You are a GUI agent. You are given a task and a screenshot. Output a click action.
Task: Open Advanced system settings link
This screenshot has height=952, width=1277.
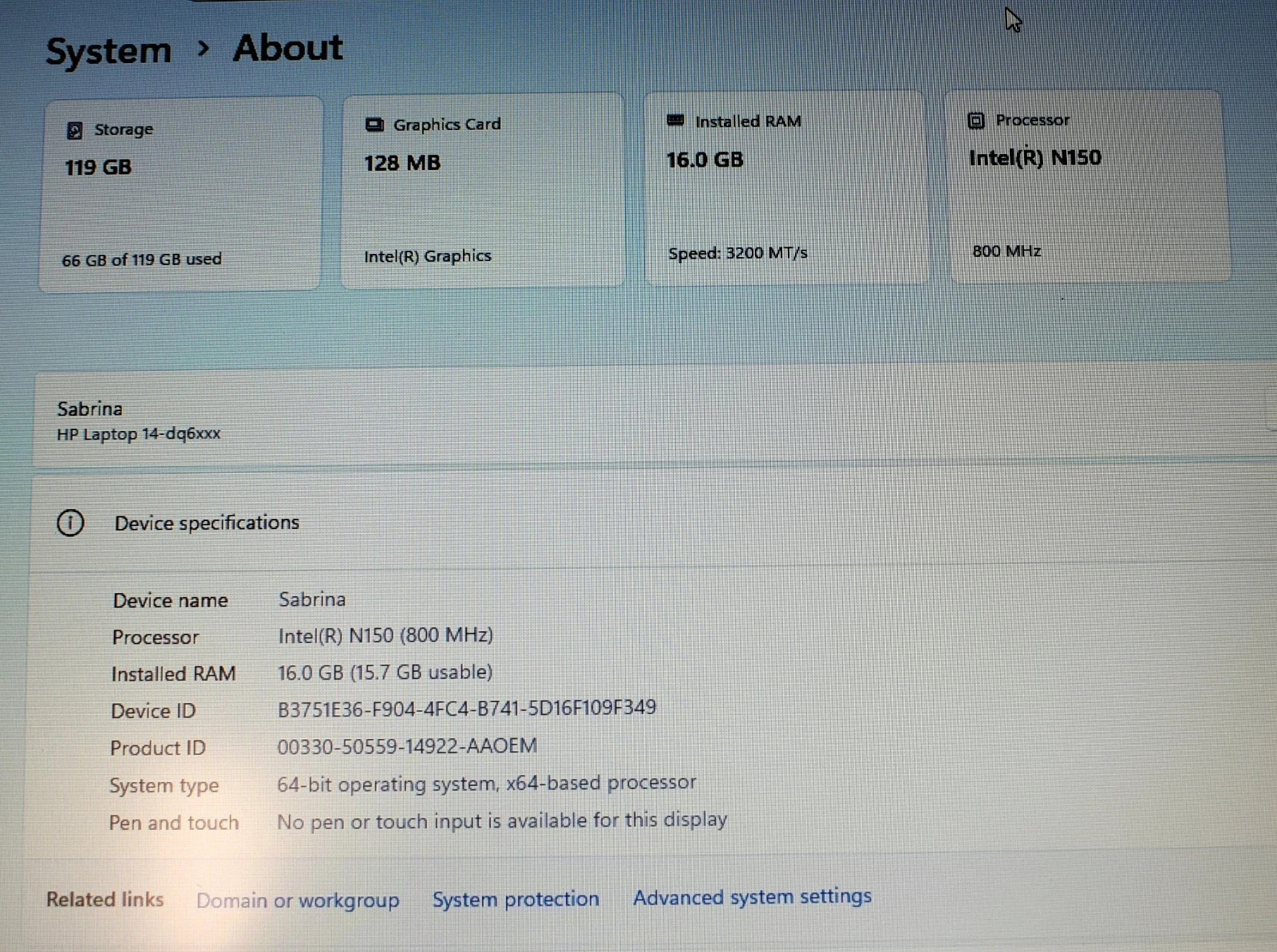click(x=752, y=897)
